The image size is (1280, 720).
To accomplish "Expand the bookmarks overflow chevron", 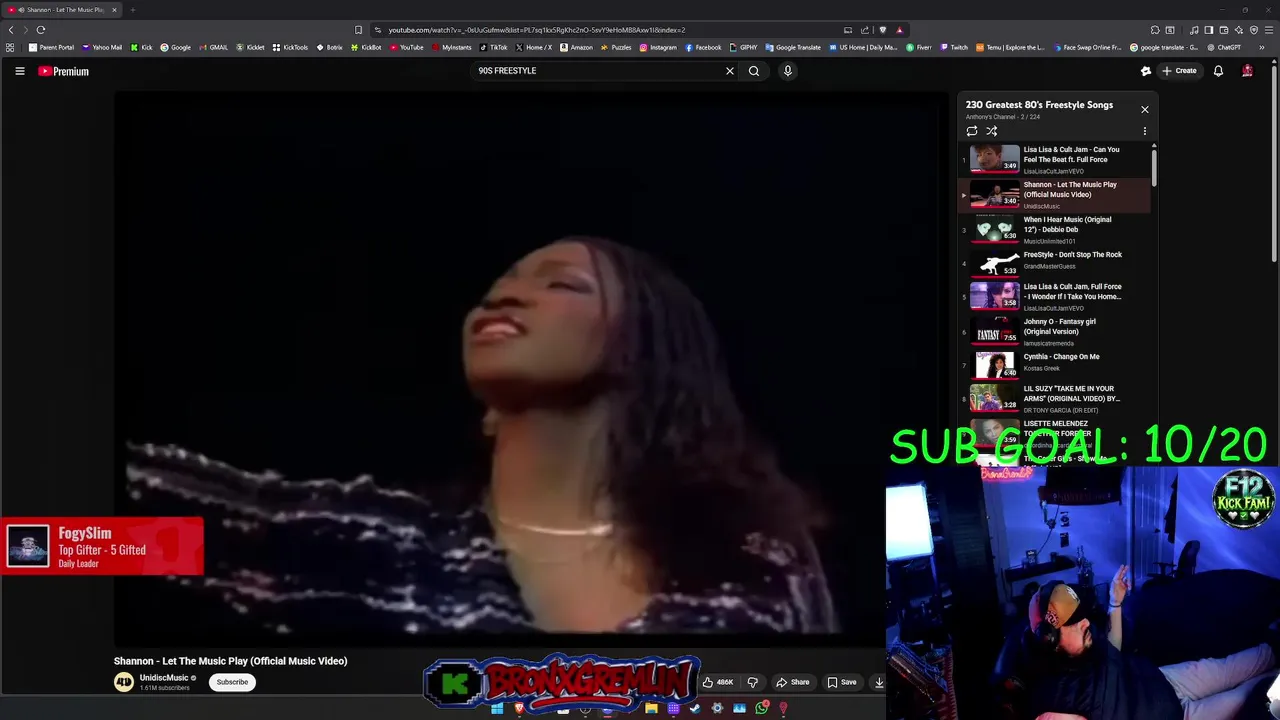I will [x=1261, y=47].
